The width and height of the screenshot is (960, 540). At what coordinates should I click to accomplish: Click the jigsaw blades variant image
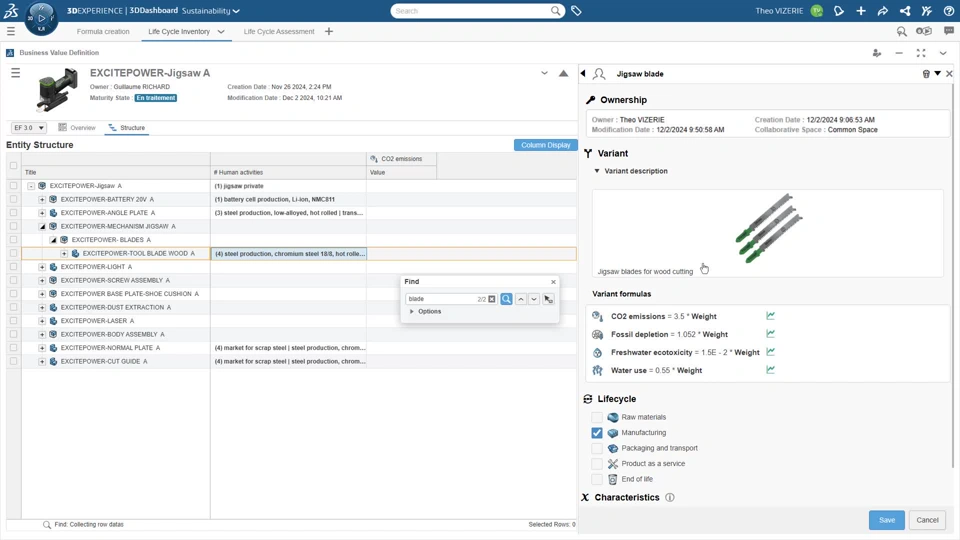[768, 228]
